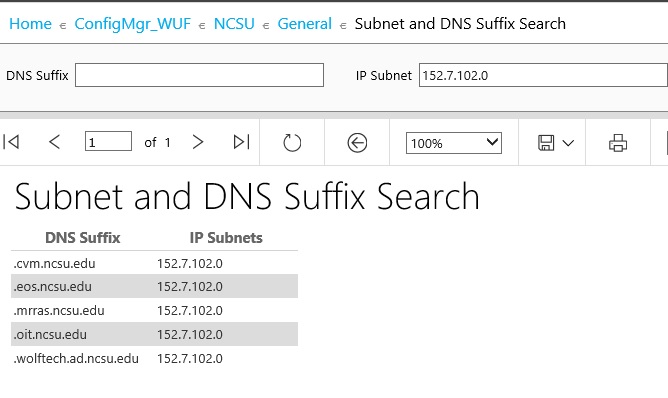Click the IP Subnet input field
Image resolution: width=668 pixels, height=398 pixels.
pos(543,75)
